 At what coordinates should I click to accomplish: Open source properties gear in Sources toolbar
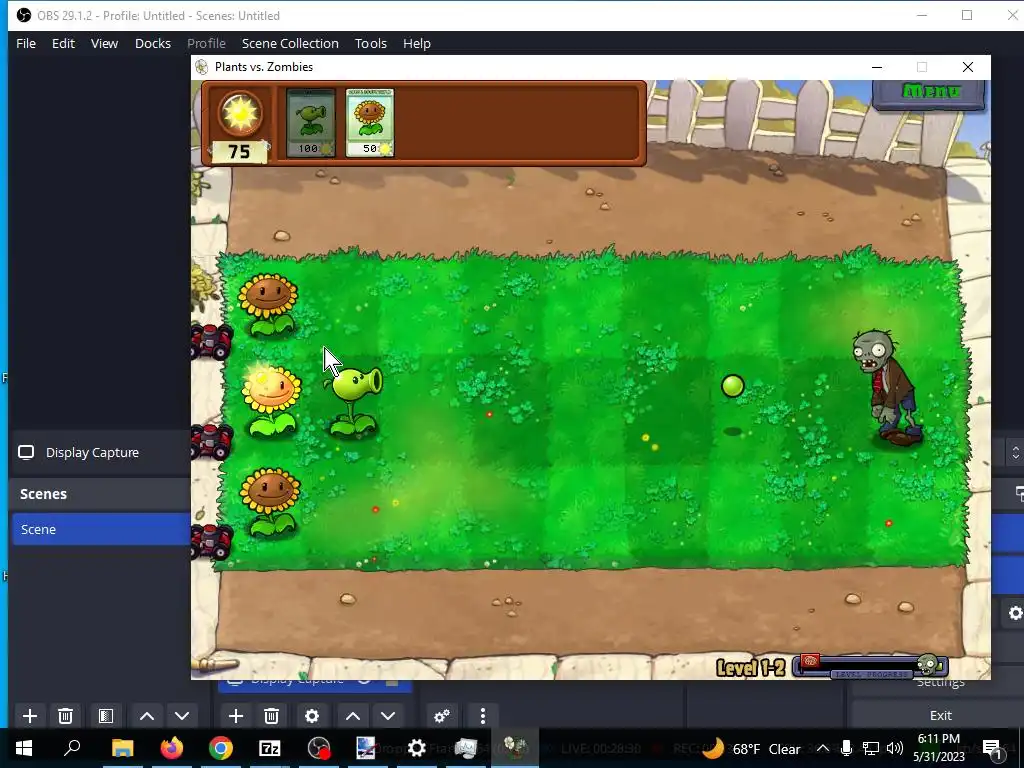pos(312,716)
